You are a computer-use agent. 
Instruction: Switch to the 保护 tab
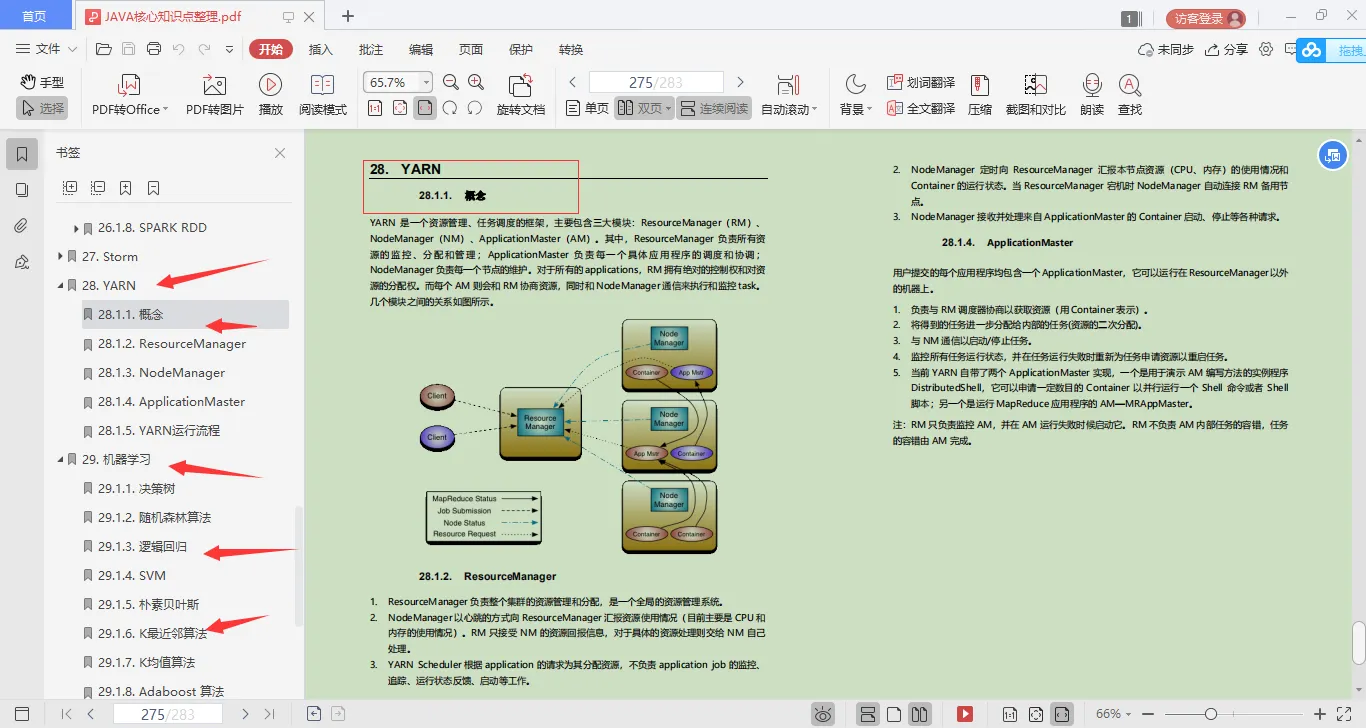click(x=521, y=49)
